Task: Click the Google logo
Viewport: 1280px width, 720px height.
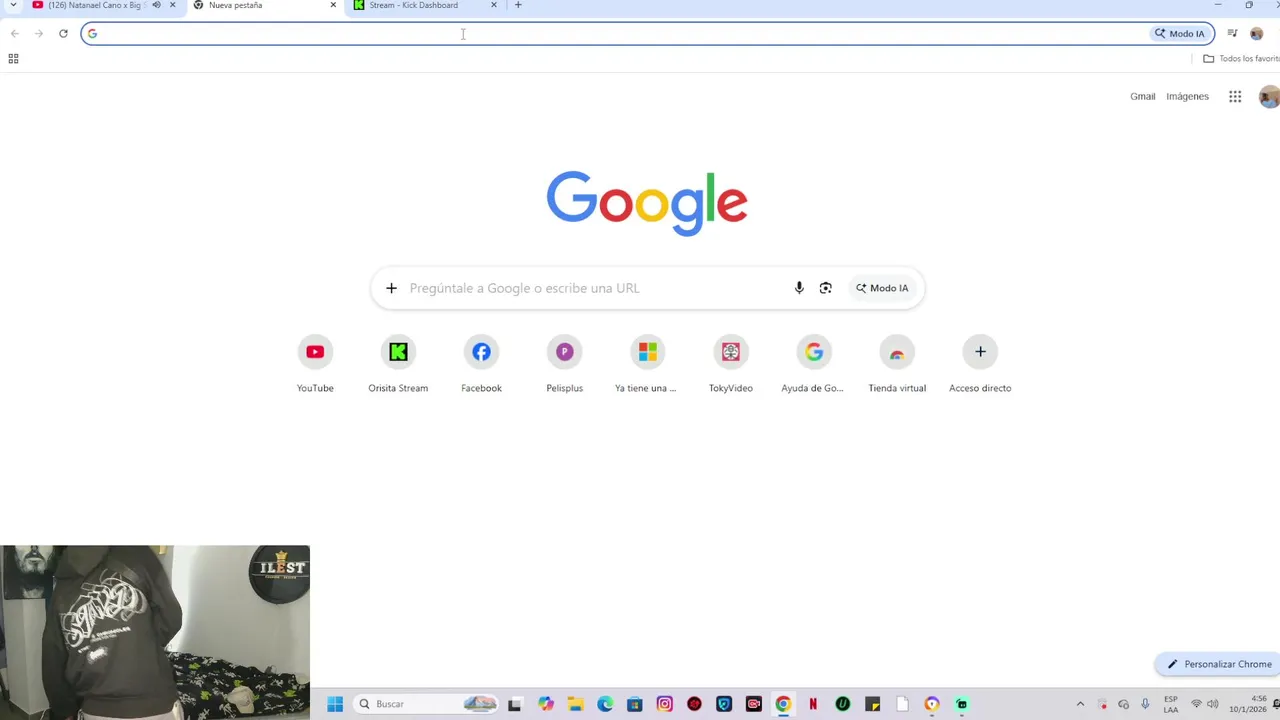Action: tap(647, 203)
